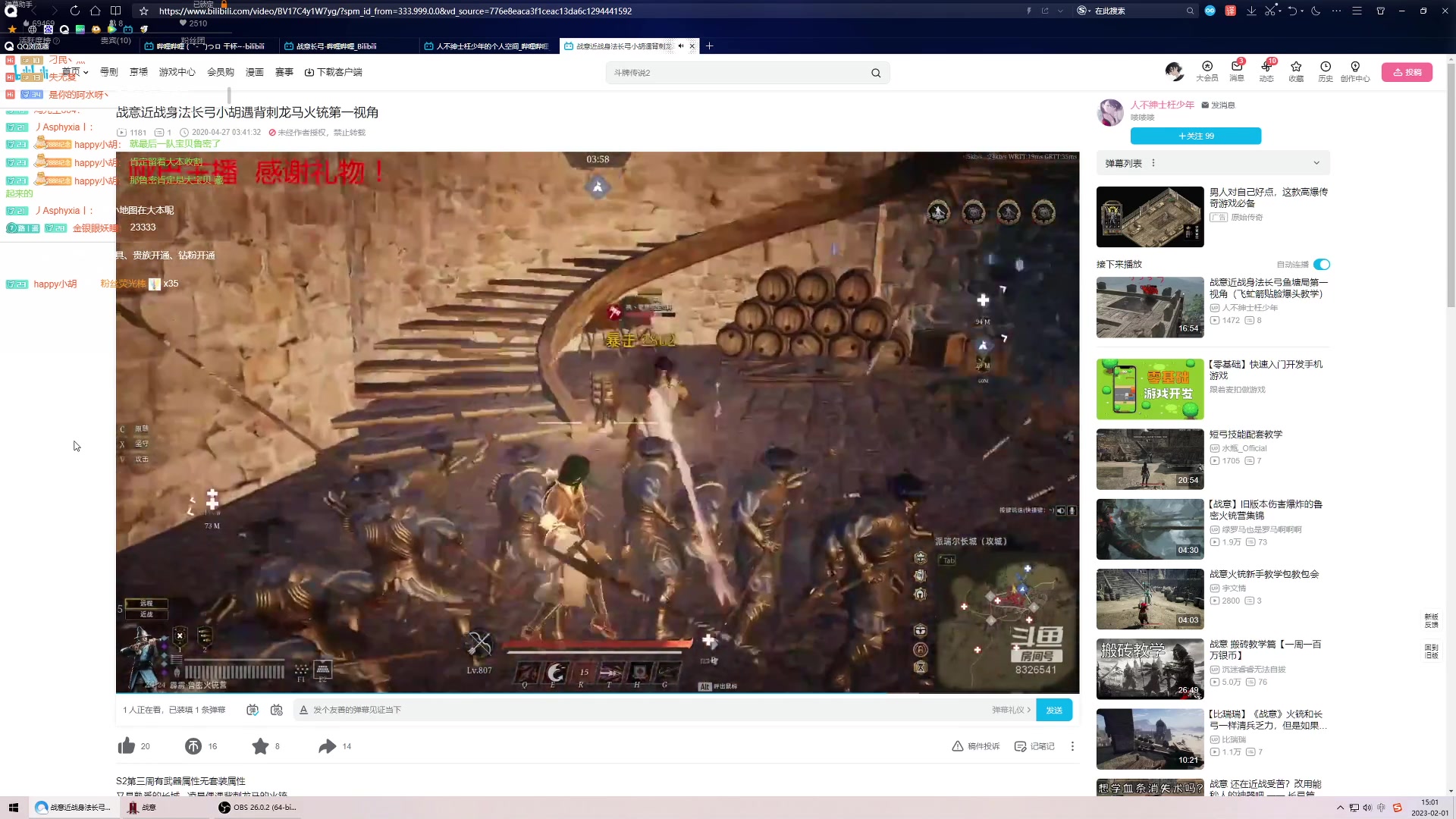
Task: Go to the browser home page icon
Action: 95,11
